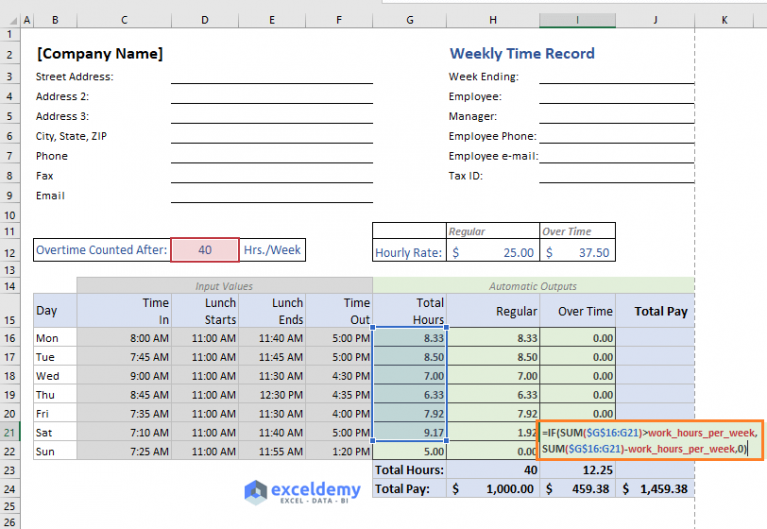Click the Employee name input line
The width and height of the screenshot is (767, 529).
(617, 96)
